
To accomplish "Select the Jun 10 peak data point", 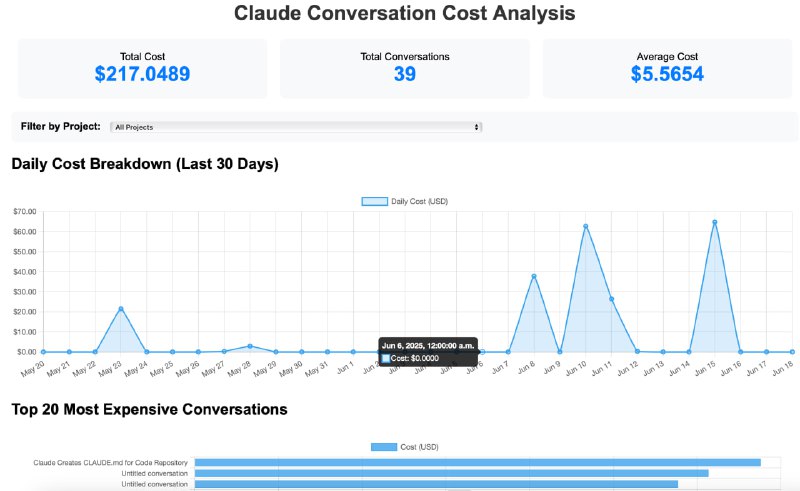I will [x=586, y=226].
